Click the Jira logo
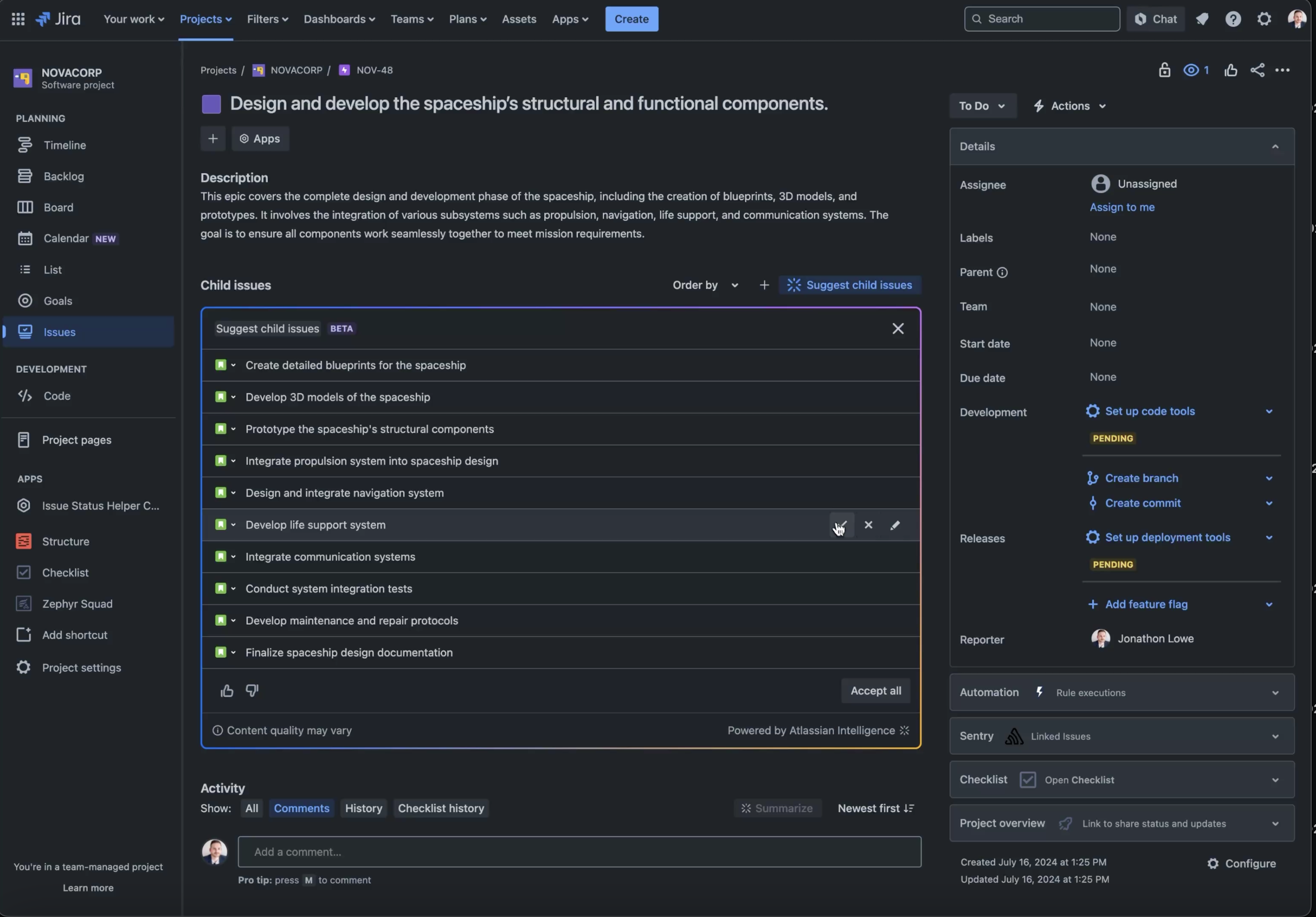This screenshot has height=917, width=1316. pos(58,19)
